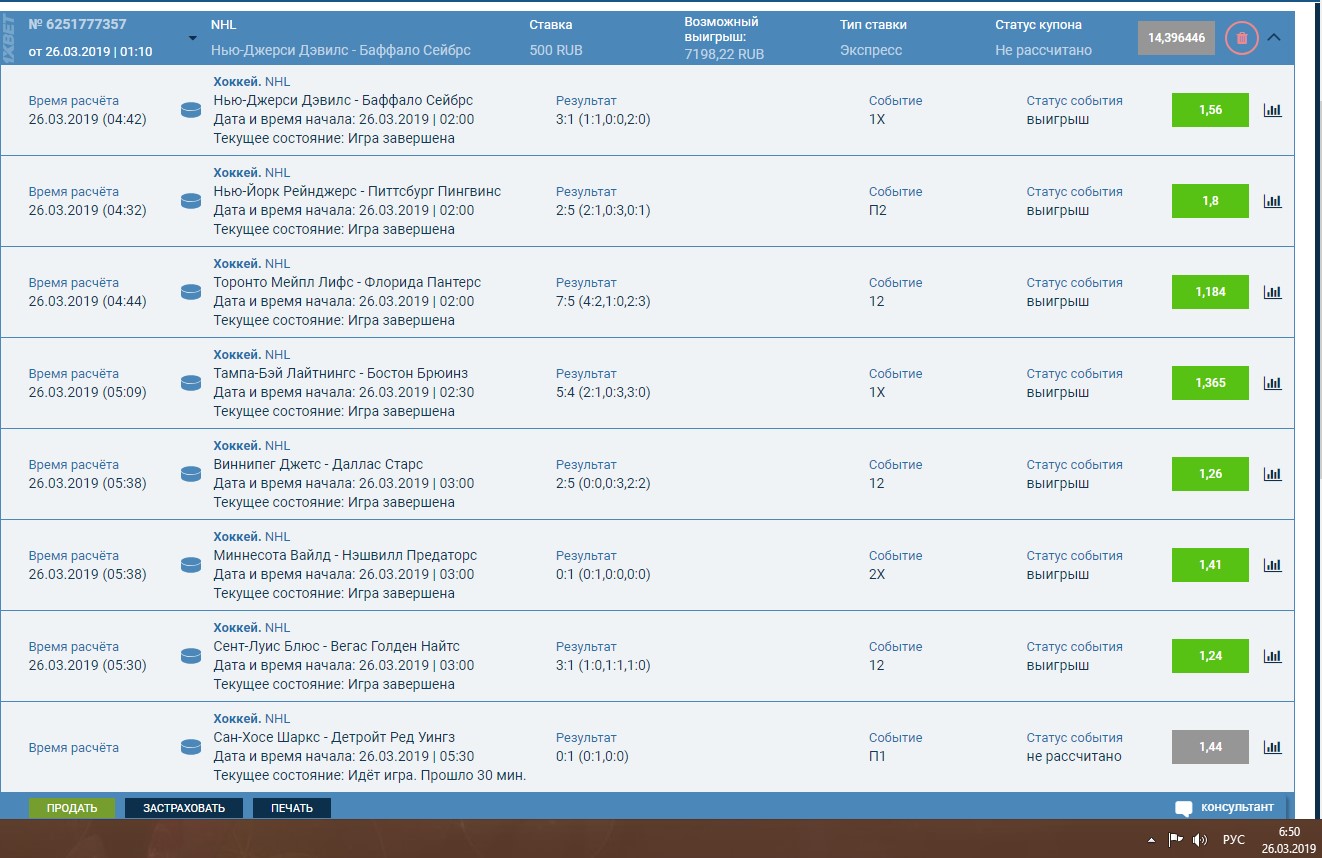Click result 5:4 (2:1,0:3,3:0)
Viewport: 1322px width, 858px height.
click(603, 392)
